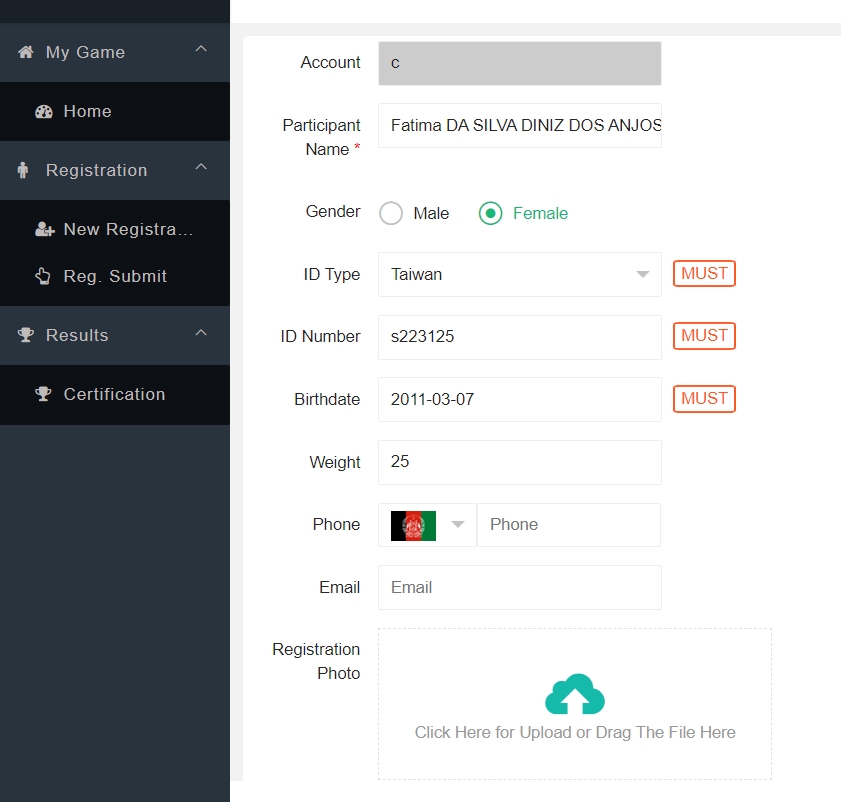Screen dimensions: 841x802
Task: Select the Female gender radio button
Action: (490, 213)
